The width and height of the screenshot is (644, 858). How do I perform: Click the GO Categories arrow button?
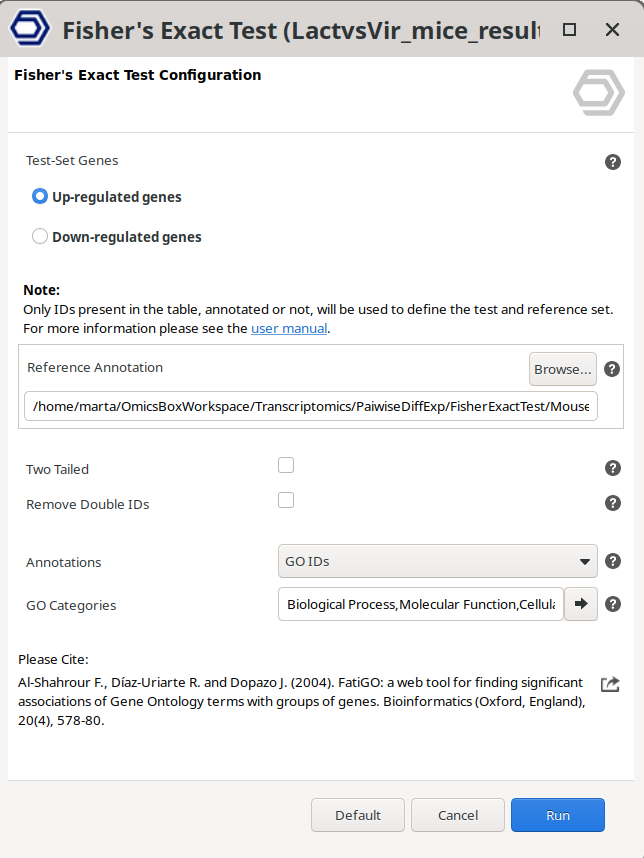pyautogui.click(x=581, y=604)
